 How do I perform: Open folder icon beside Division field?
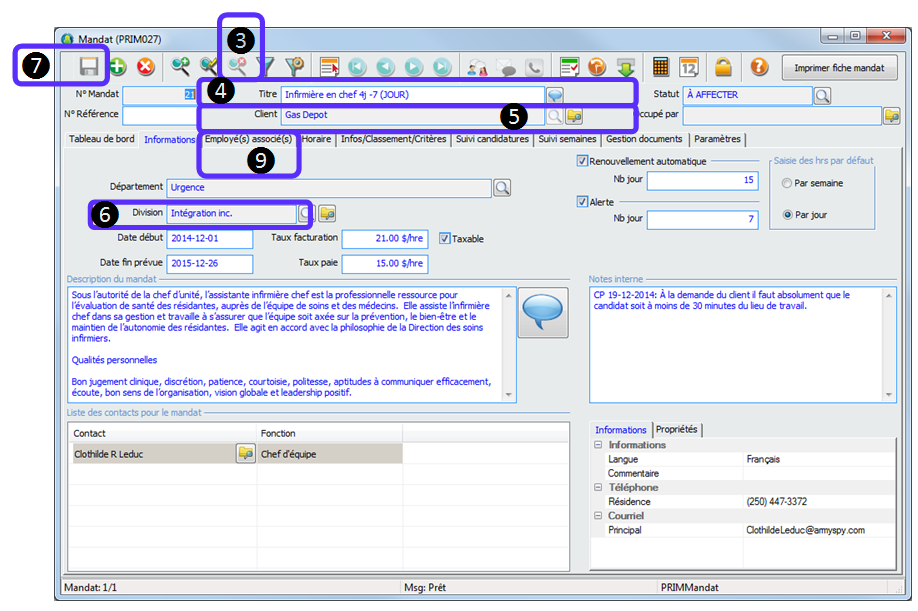coord(327,213)
